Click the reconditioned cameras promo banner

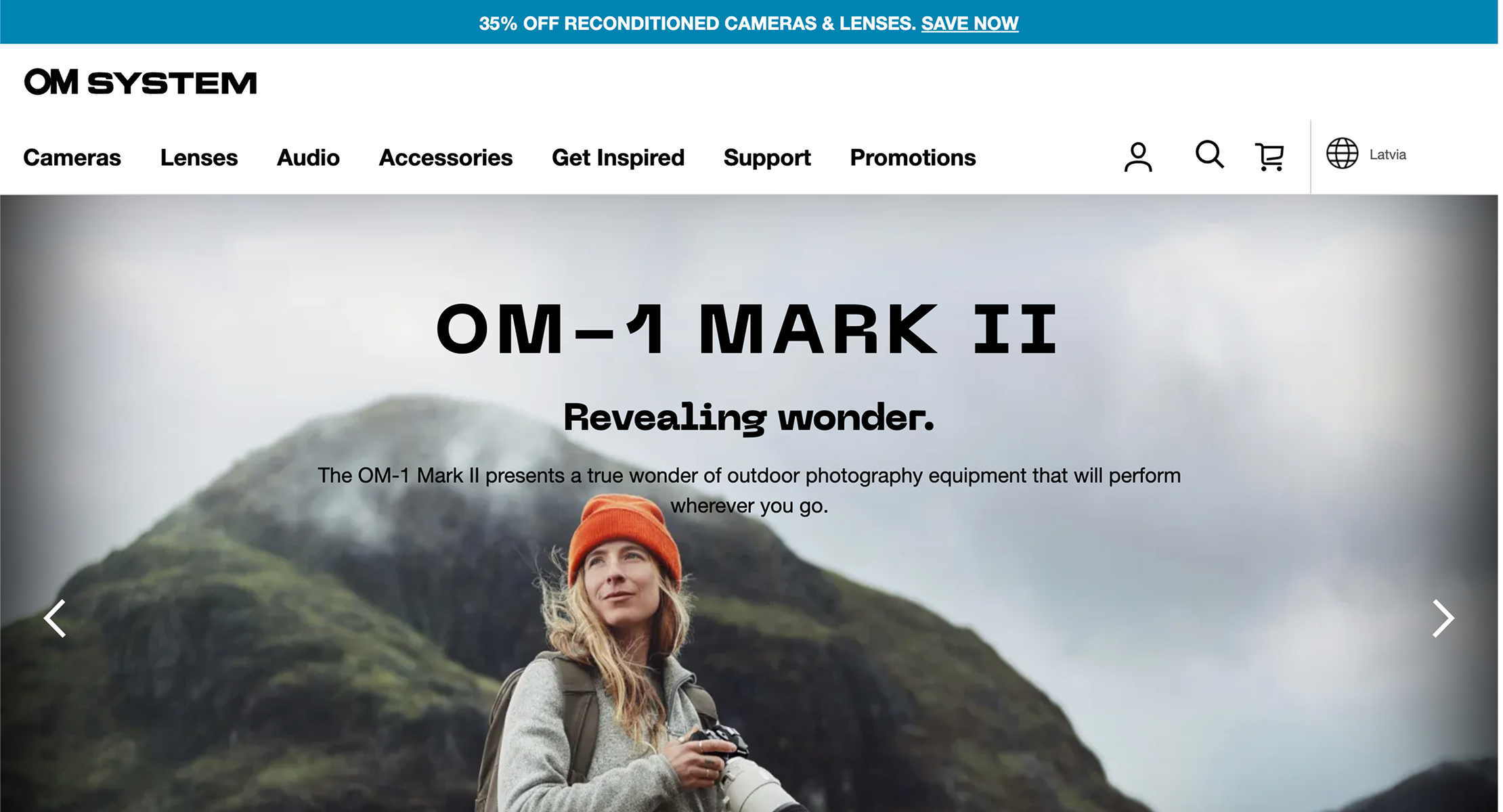coord(749,22)
